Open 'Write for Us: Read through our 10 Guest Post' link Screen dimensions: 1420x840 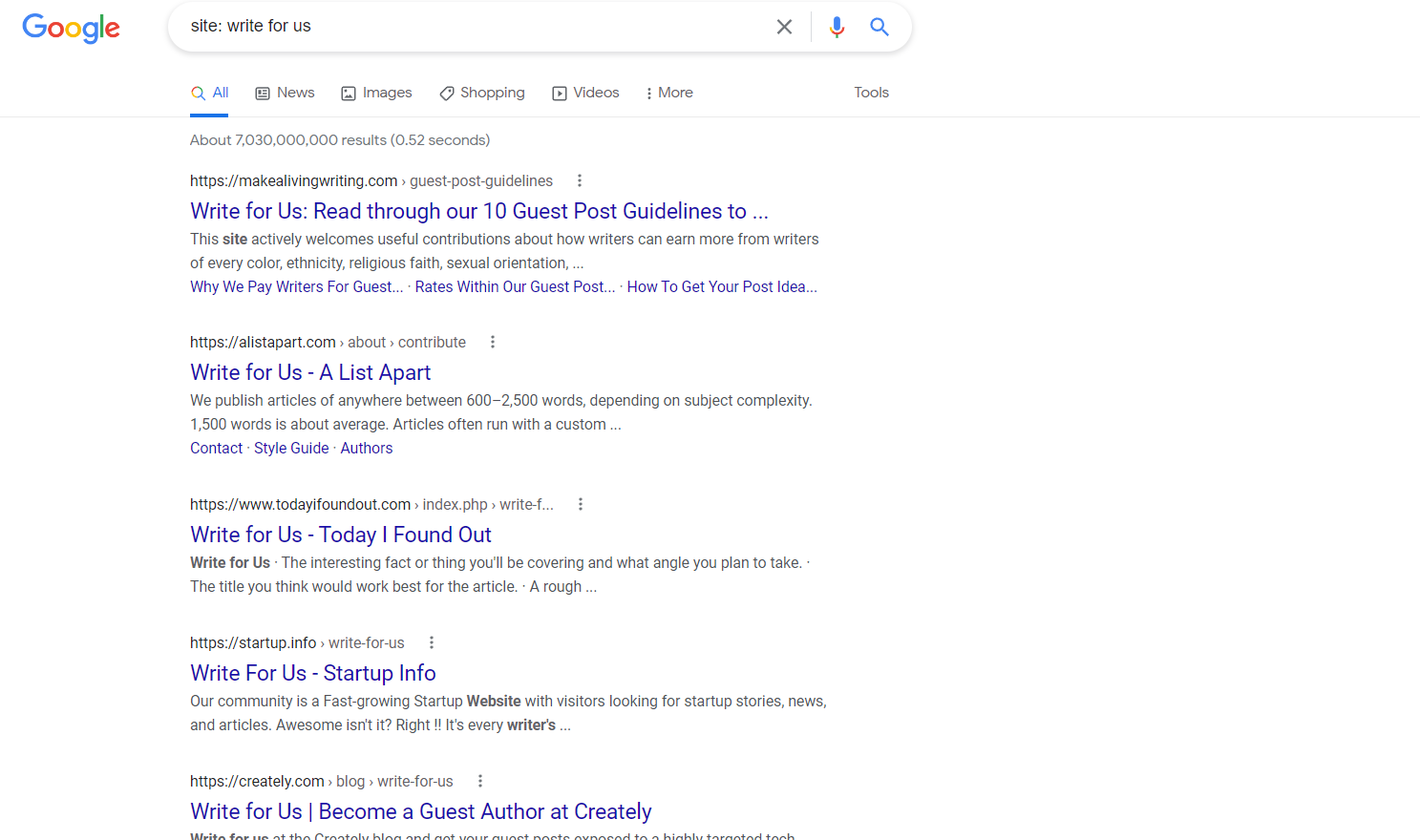pos(479,211)
